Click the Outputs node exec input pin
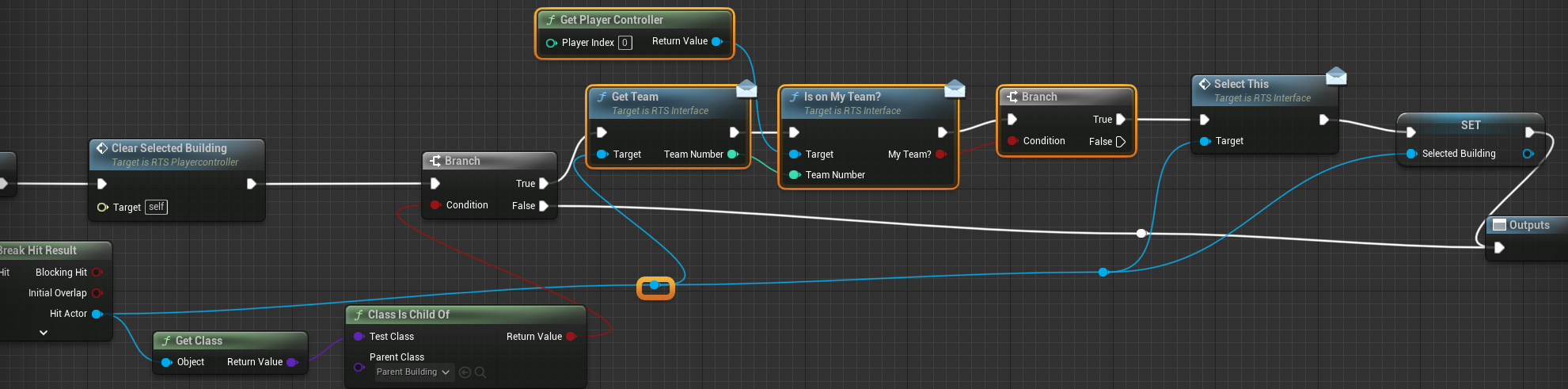The height and width of the screenshot is (389, 1568). click(x=1499, y=248)
